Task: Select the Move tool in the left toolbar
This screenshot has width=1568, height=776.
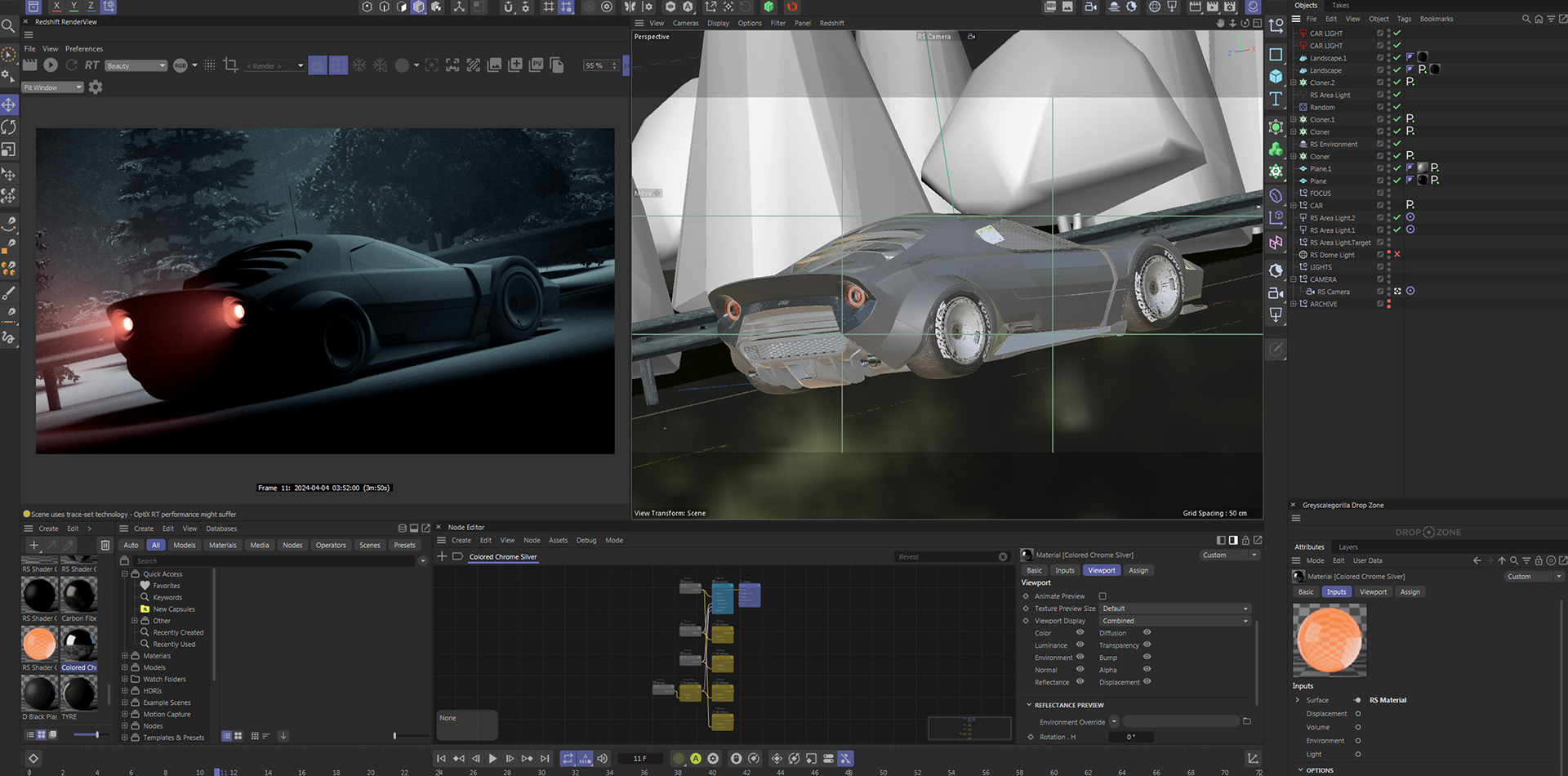Action: click(8, 105)
